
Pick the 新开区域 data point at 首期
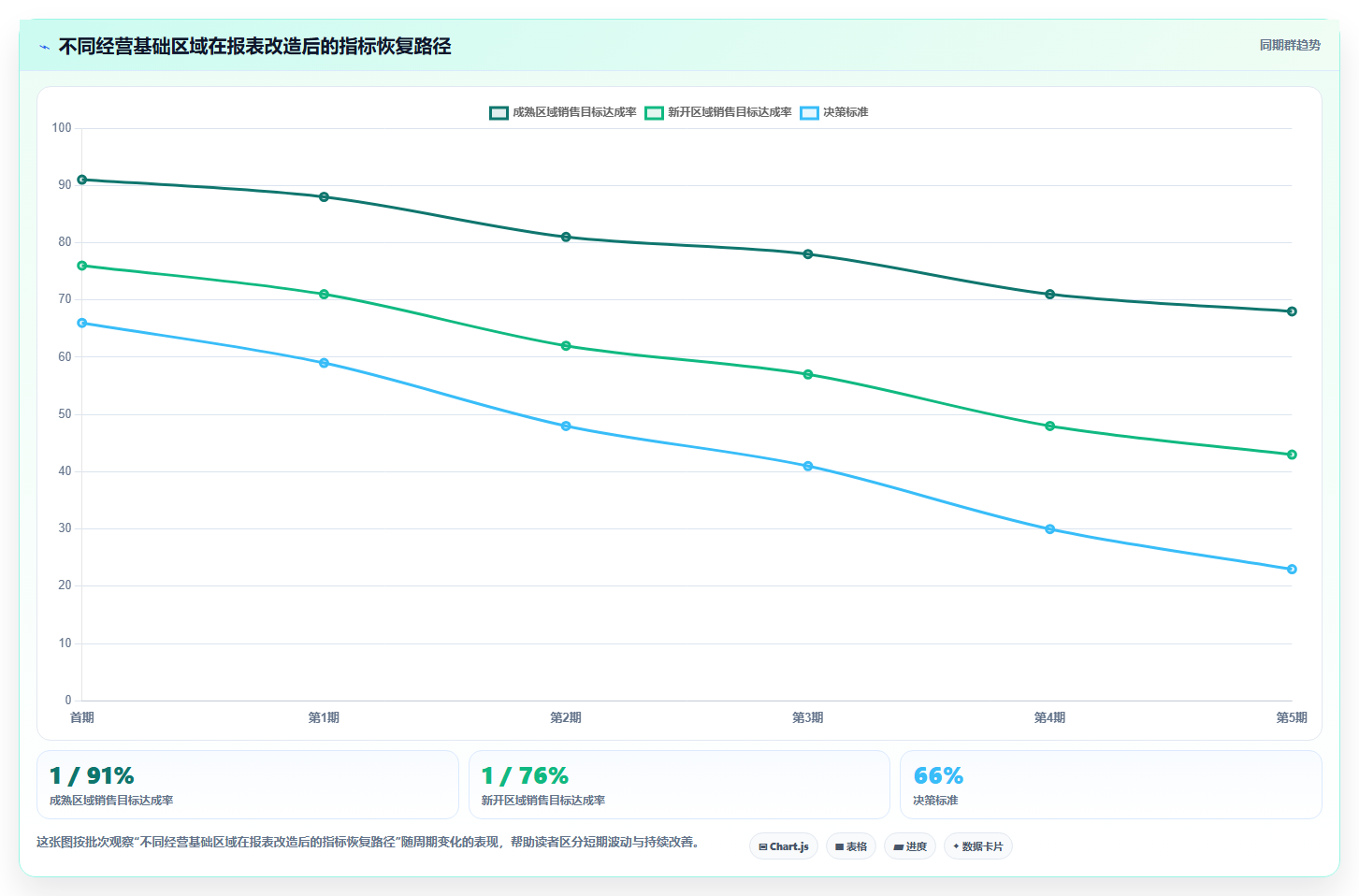pyautogui.click(x=82, y=266)
